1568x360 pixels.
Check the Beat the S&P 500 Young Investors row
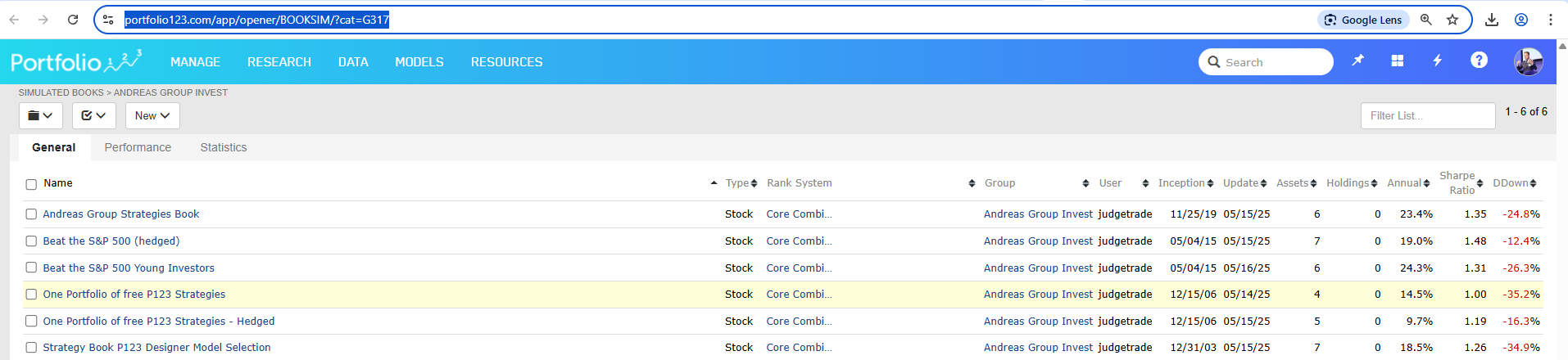(x=31, y=268)
